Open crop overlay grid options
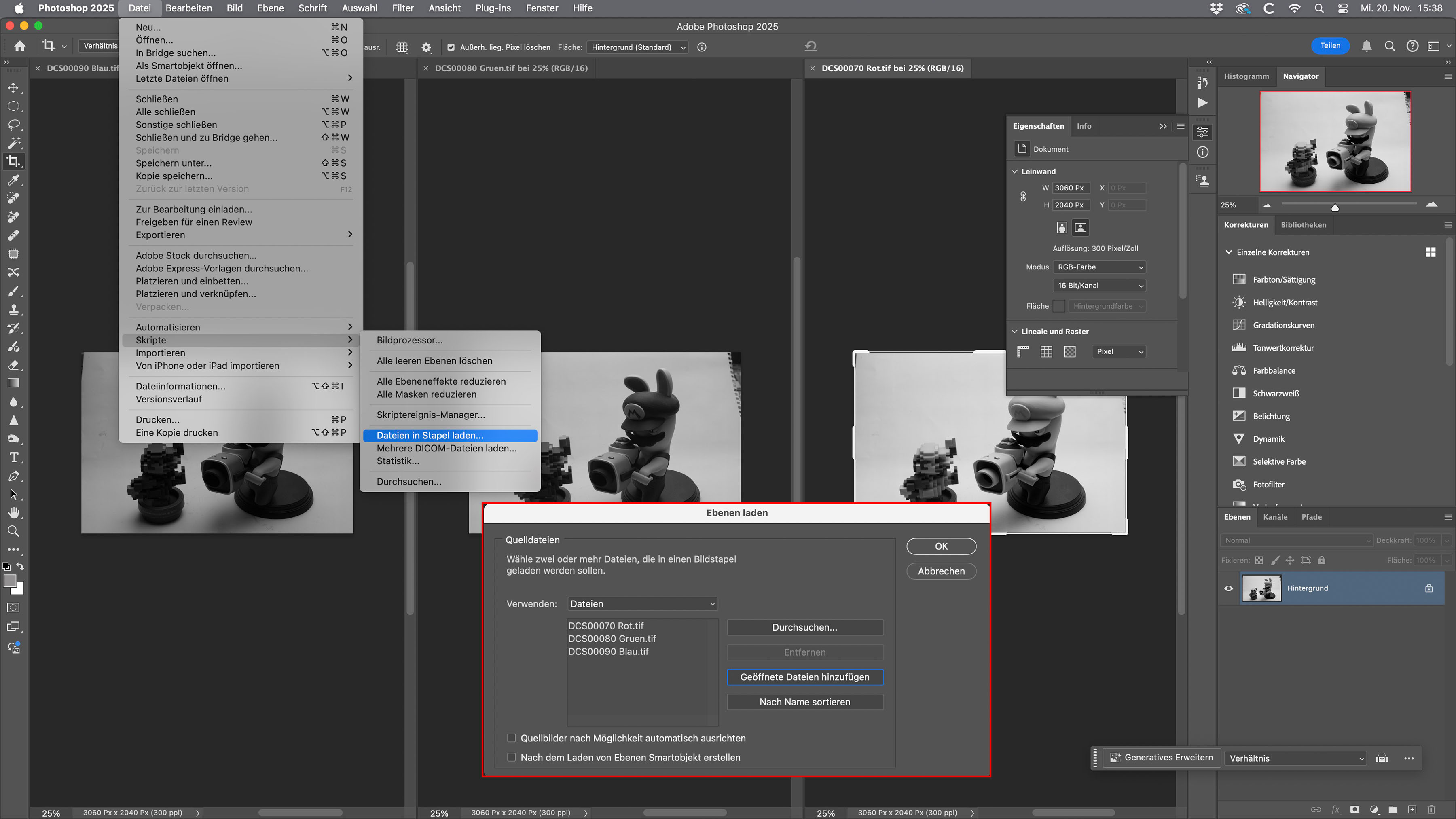Screen dimensions: 1456x819 click(x=402, y=47)
